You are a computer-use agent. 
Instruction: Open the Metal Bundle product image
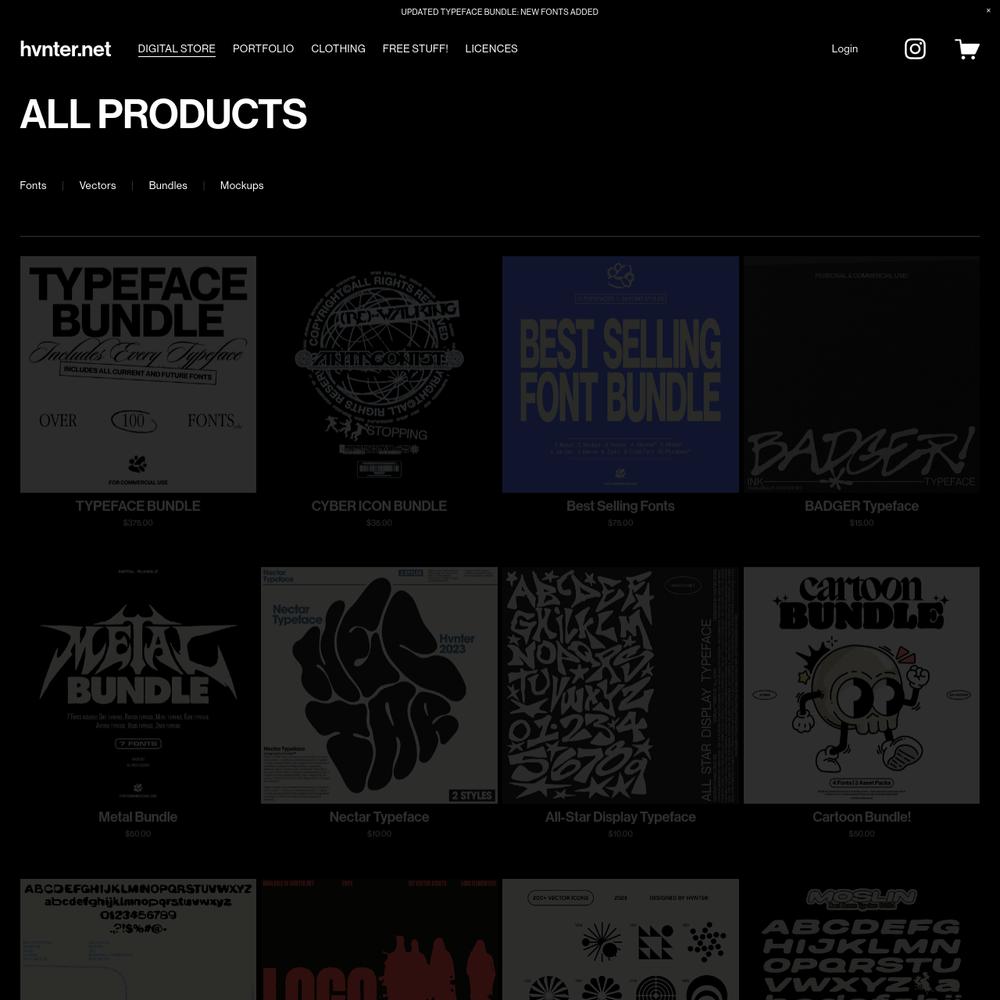[138, 685]
